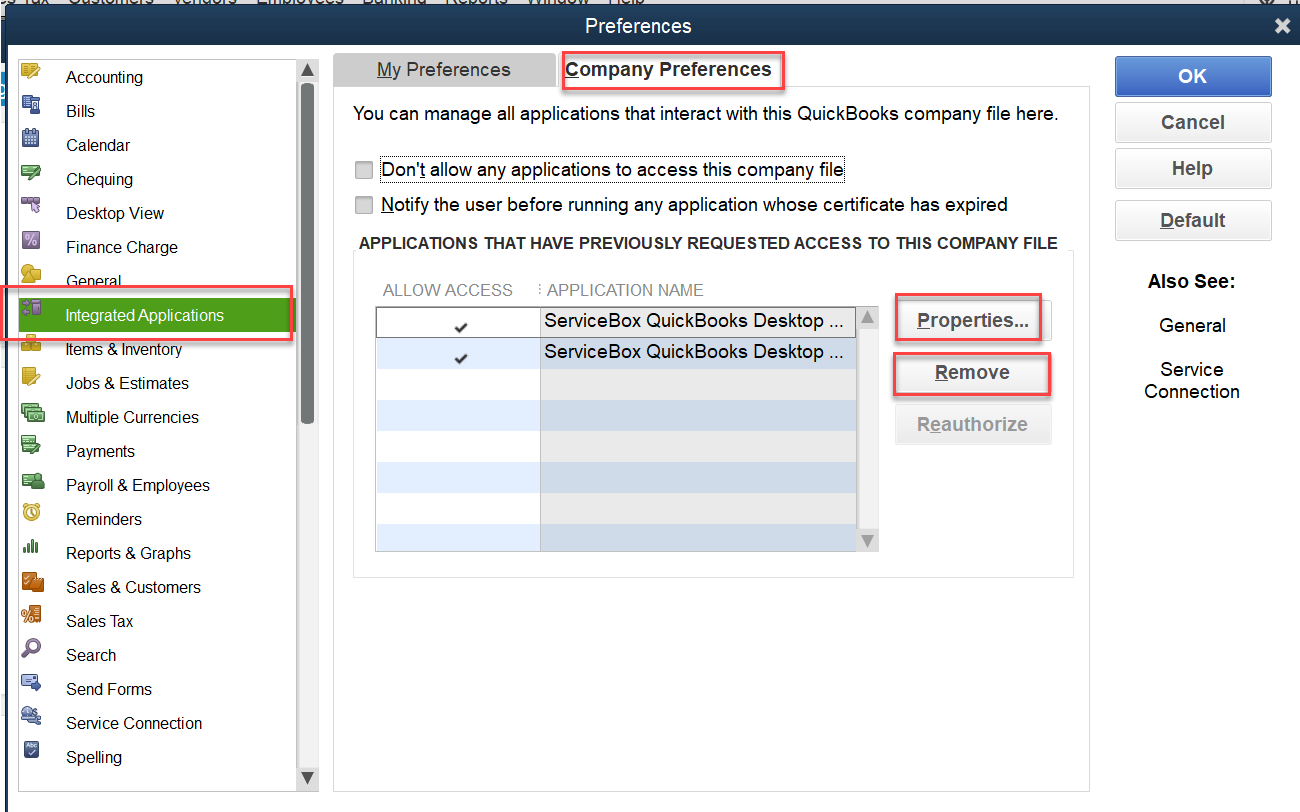This screenshot has height=812, width=1300.
Task: Open Service Connection under Also See
Action: click(1192, 380)
